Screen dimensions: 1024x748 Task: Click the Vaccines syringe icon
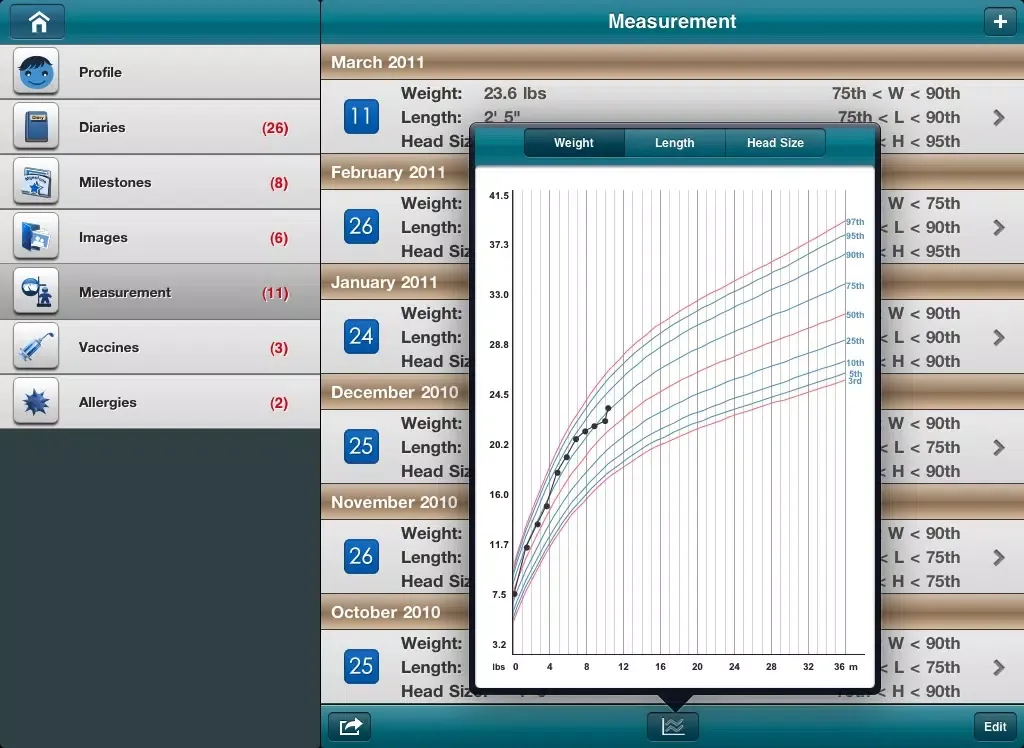click(x=36, y=346)
